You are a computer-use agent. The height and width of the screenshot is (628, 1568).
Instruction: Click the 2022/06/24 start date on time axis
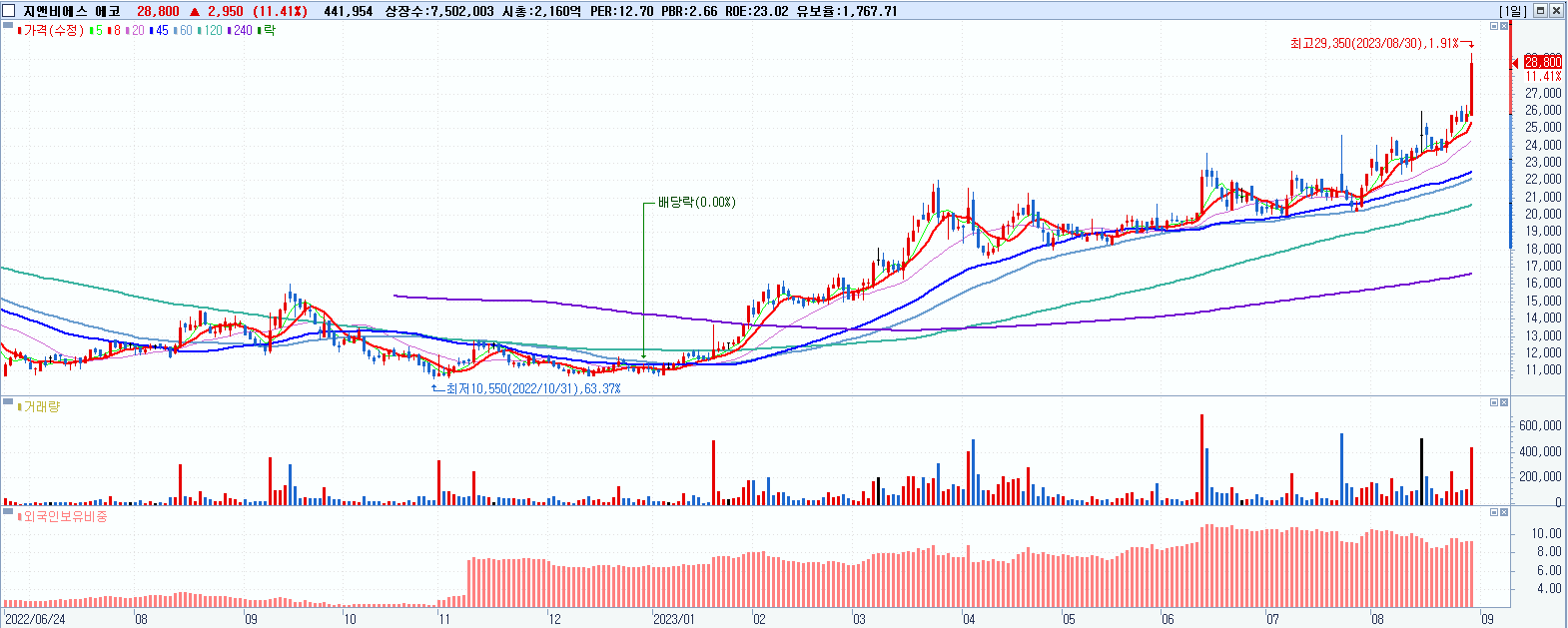coord(35,619)
